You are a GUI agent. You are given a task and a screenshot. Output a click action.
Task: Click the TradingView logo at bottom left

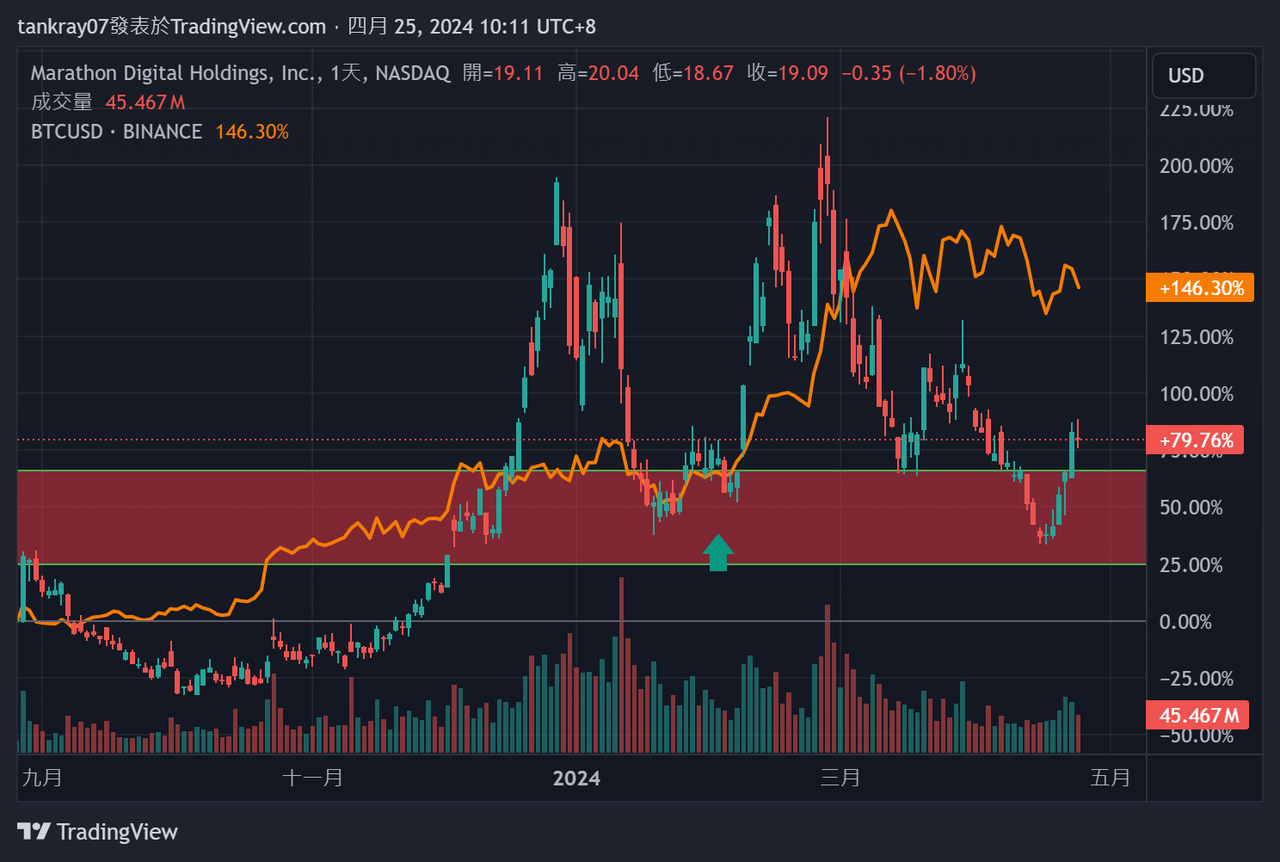click(97, 832)
